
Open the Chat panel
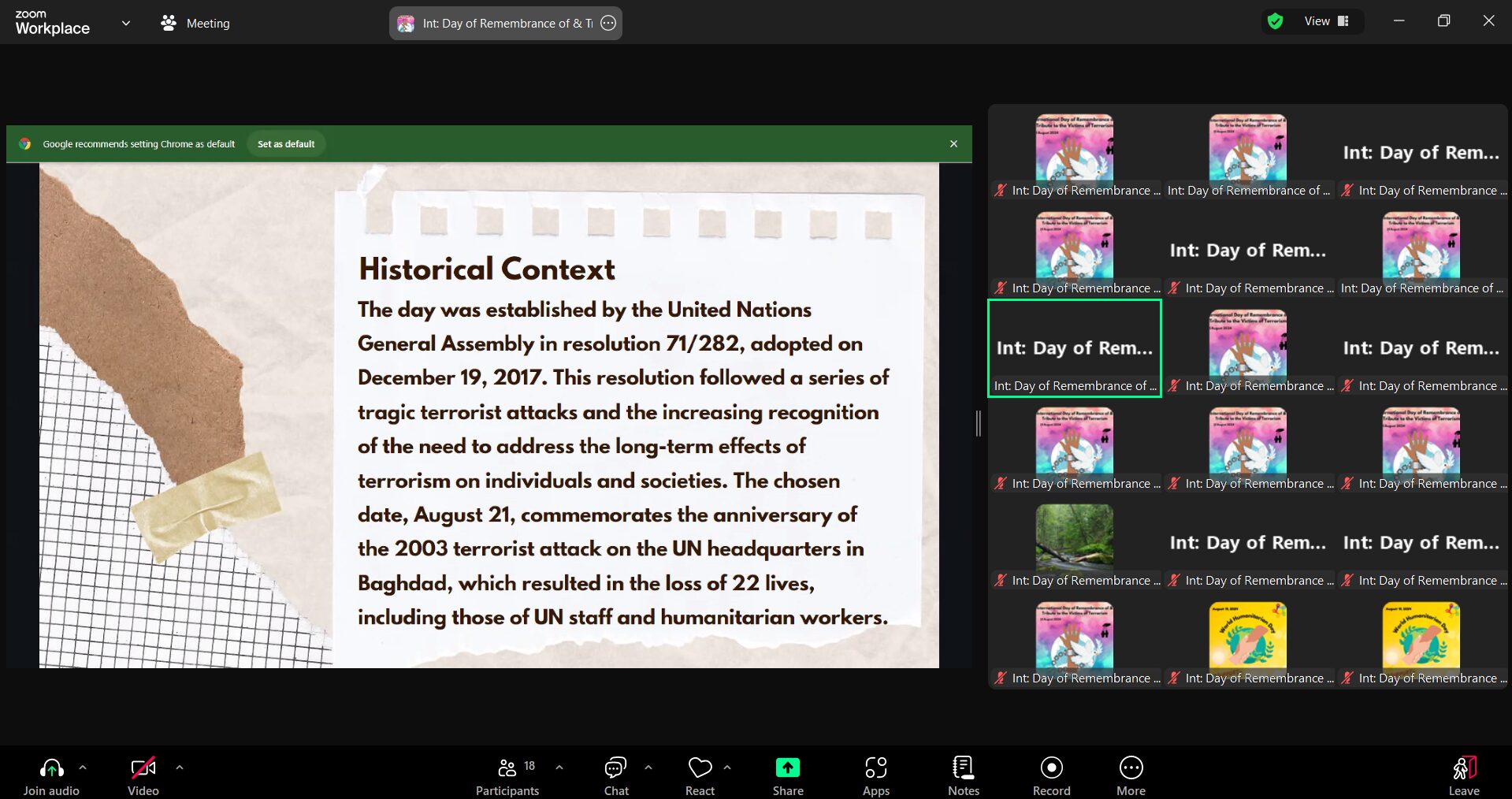click(x=615, y=776)
